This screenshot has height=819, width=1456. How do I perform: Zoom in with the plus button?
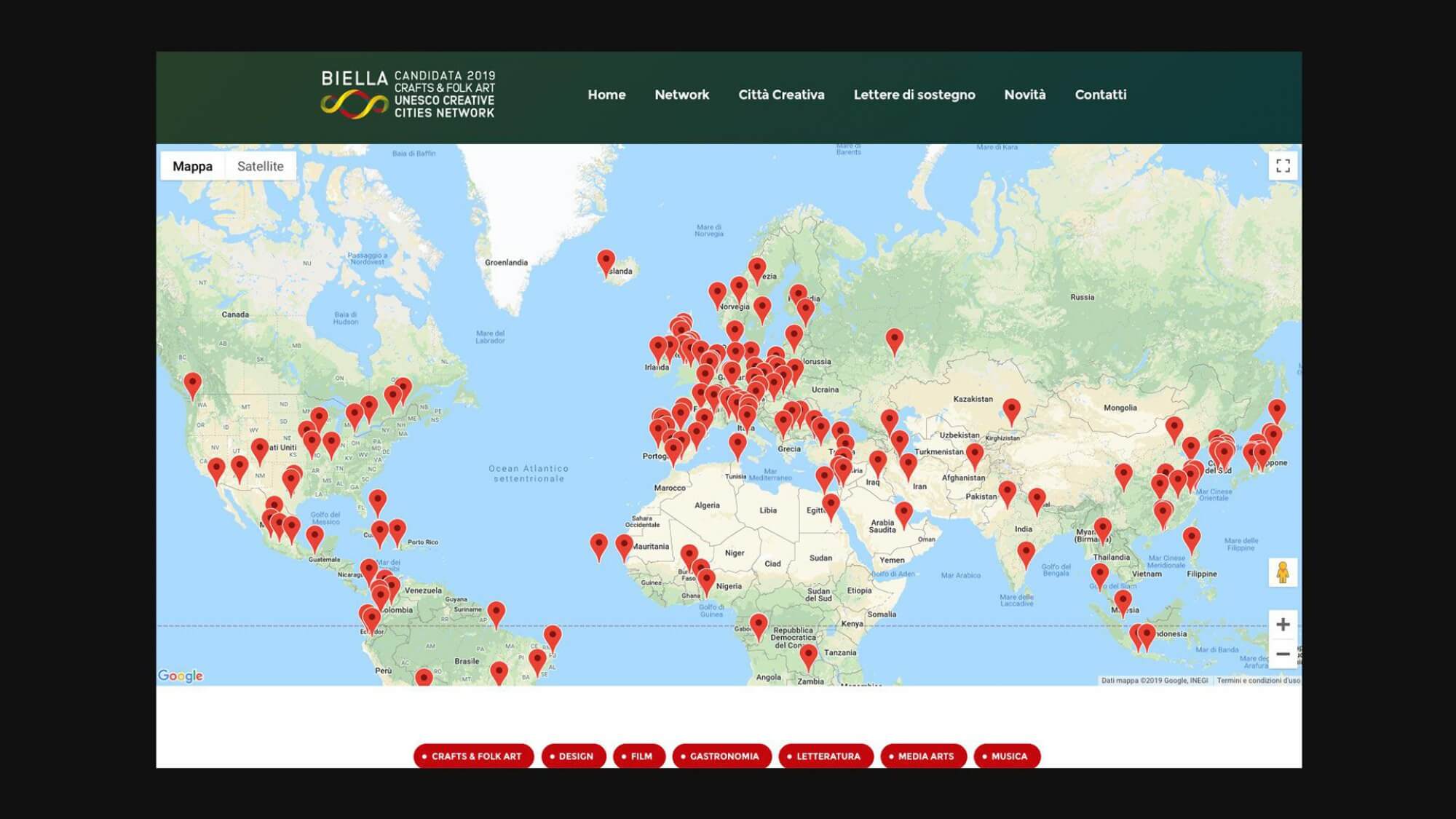point(1283,624)
